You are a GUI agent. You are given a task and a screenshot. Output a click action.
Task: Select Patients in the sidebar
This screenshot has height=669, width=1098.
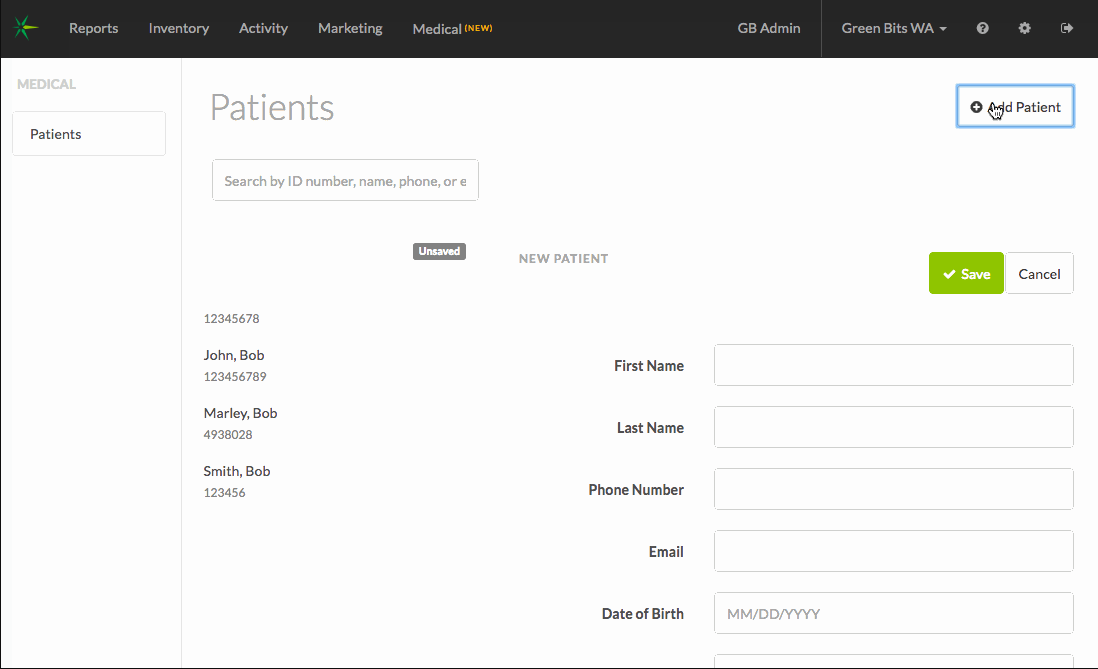(x=88, y=134)
